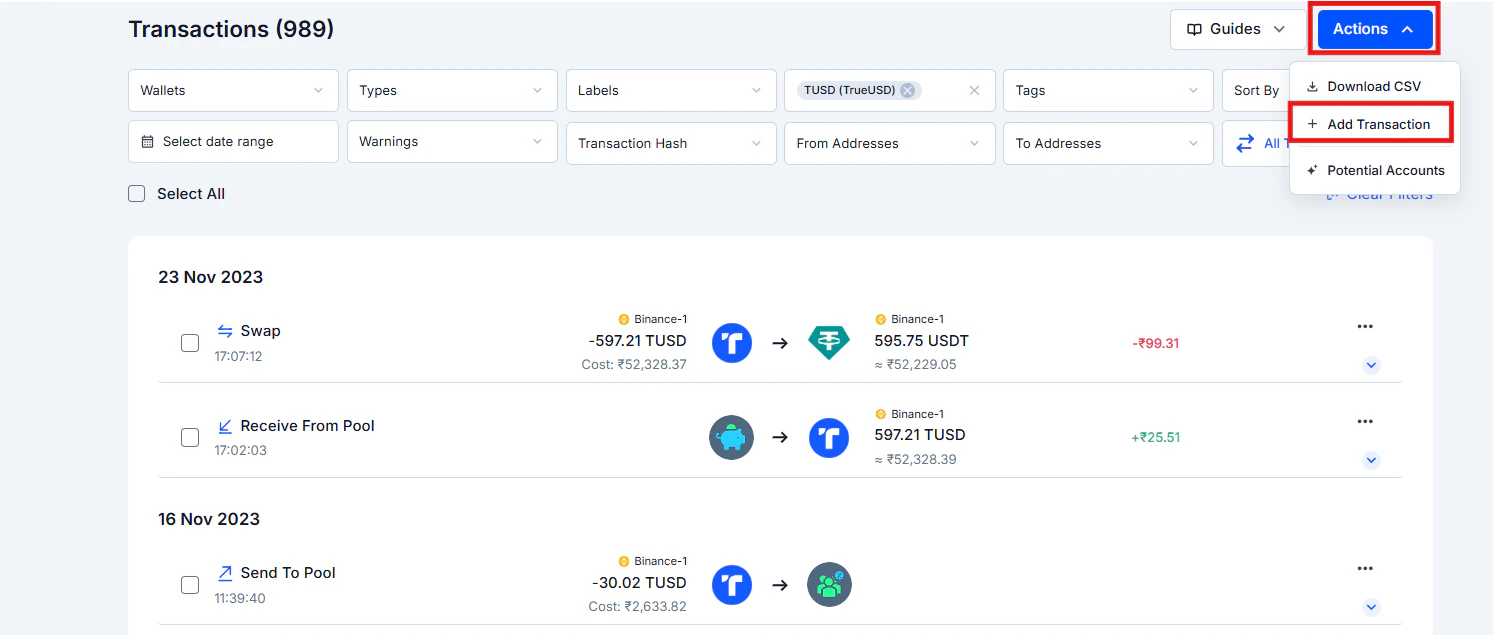Clear the currency filter with the X
This screenshot has height=635, width=1493.
tap(975, 90)
